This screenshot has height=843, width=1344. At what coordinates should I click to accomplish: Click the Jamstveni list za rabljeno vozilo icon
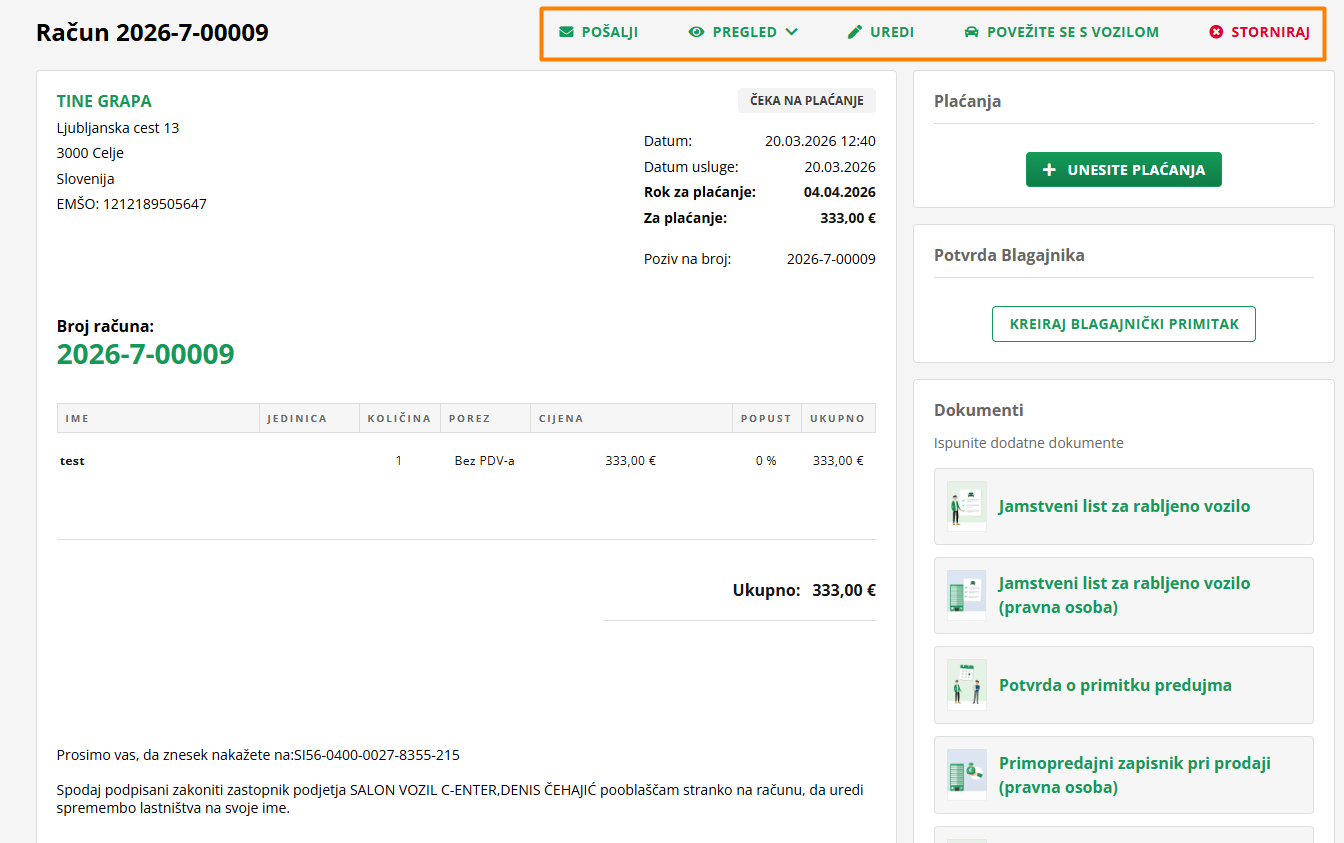click(967, 506)
